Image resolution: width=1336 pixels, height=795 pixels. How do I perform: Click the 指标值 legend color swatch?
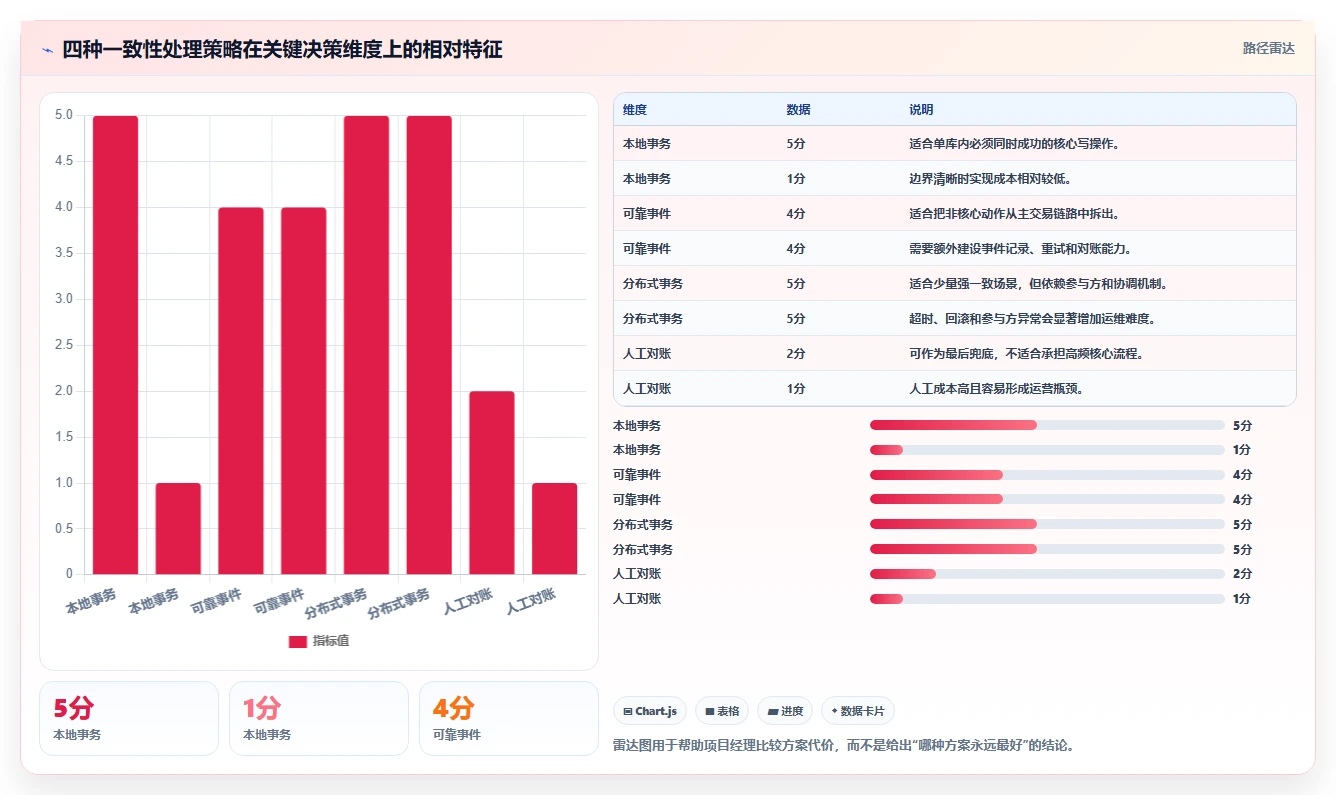tap(298, 642)
